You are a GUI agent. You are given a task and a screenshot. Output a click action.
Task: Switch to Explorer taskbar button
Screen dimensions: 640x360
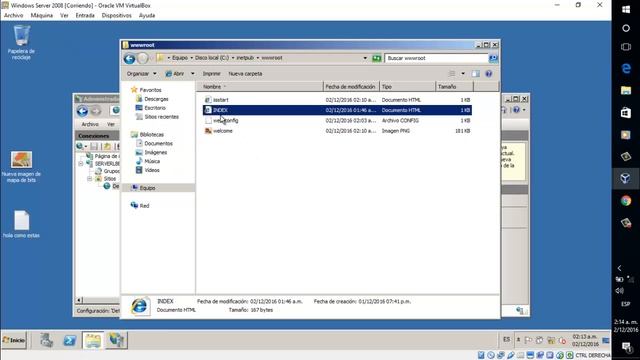[x=93, y=340]
